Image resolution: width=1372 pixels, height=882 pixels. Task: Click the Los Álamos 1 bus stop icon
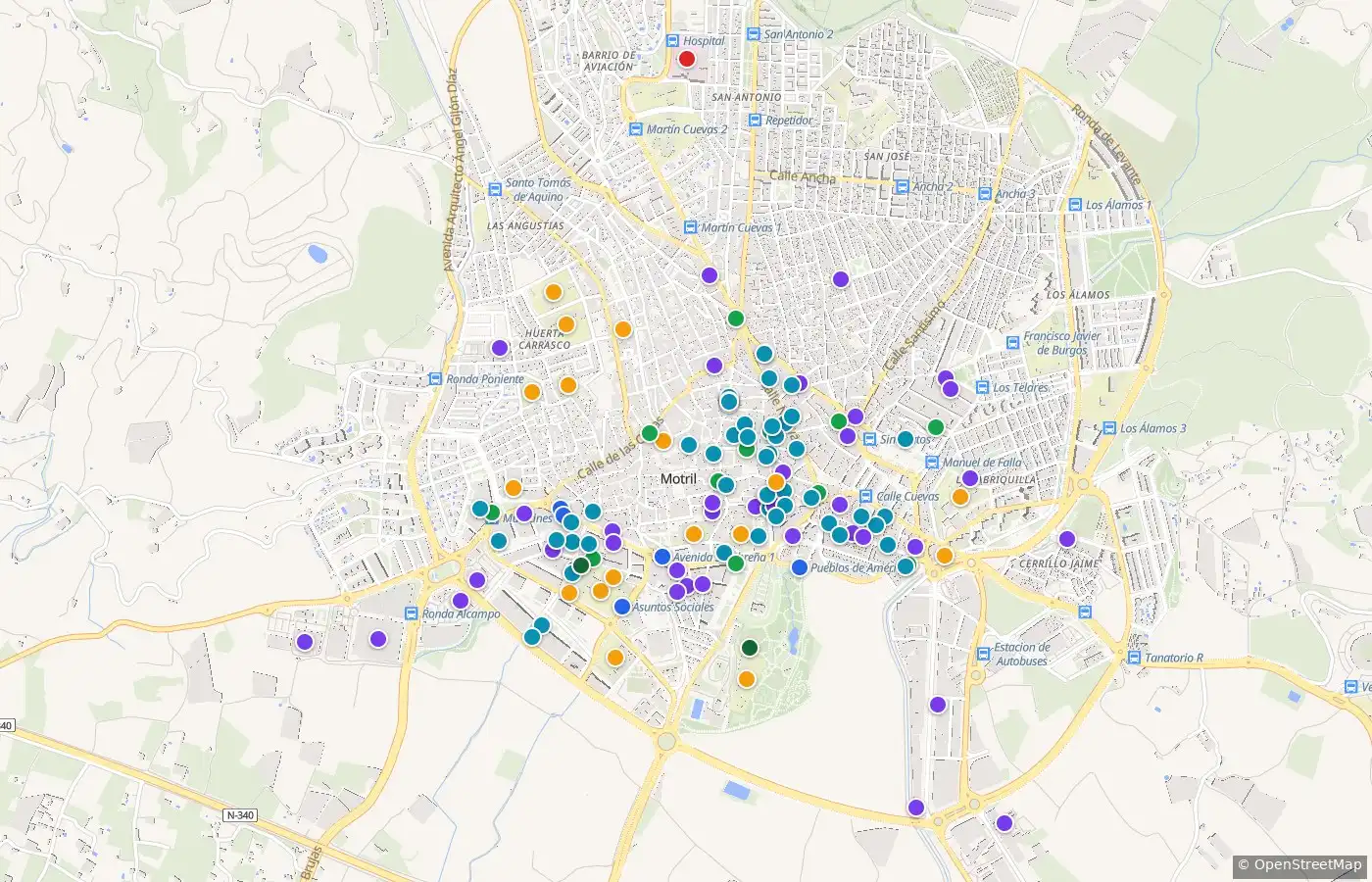point(1074,206)
